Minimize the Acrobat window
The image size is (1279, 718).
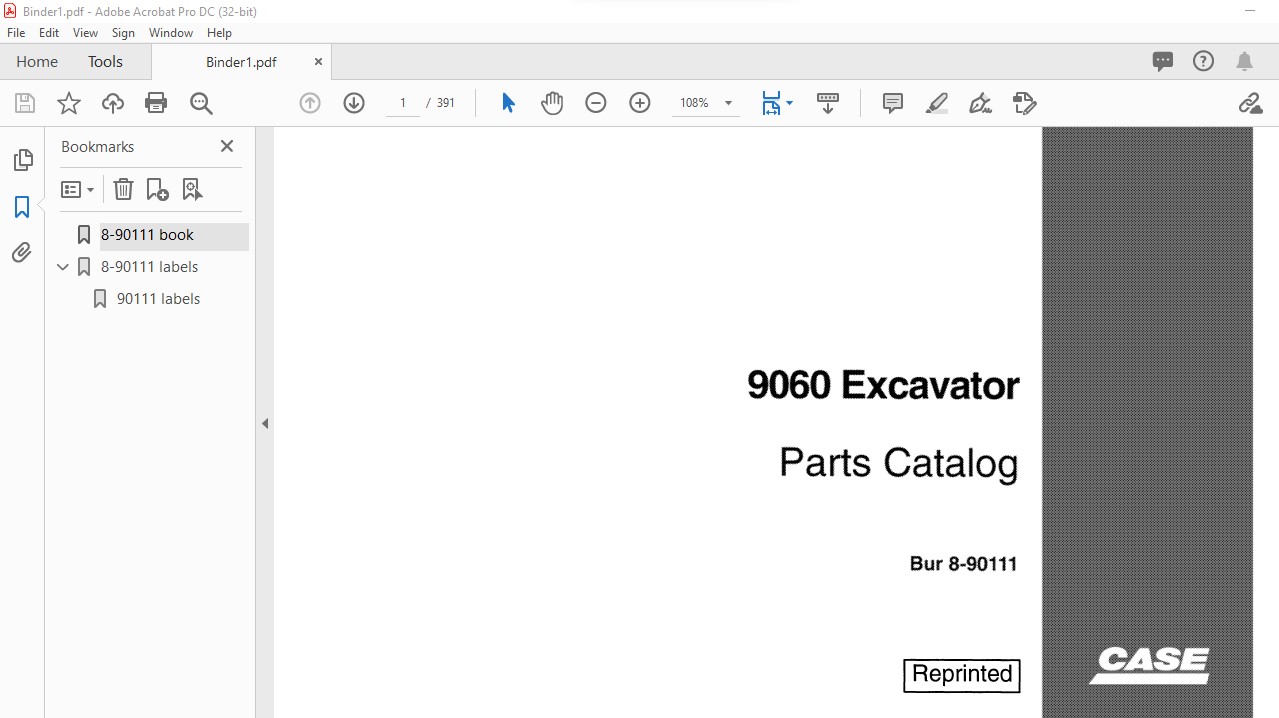pyautogui.click(x=1250, y=11)
